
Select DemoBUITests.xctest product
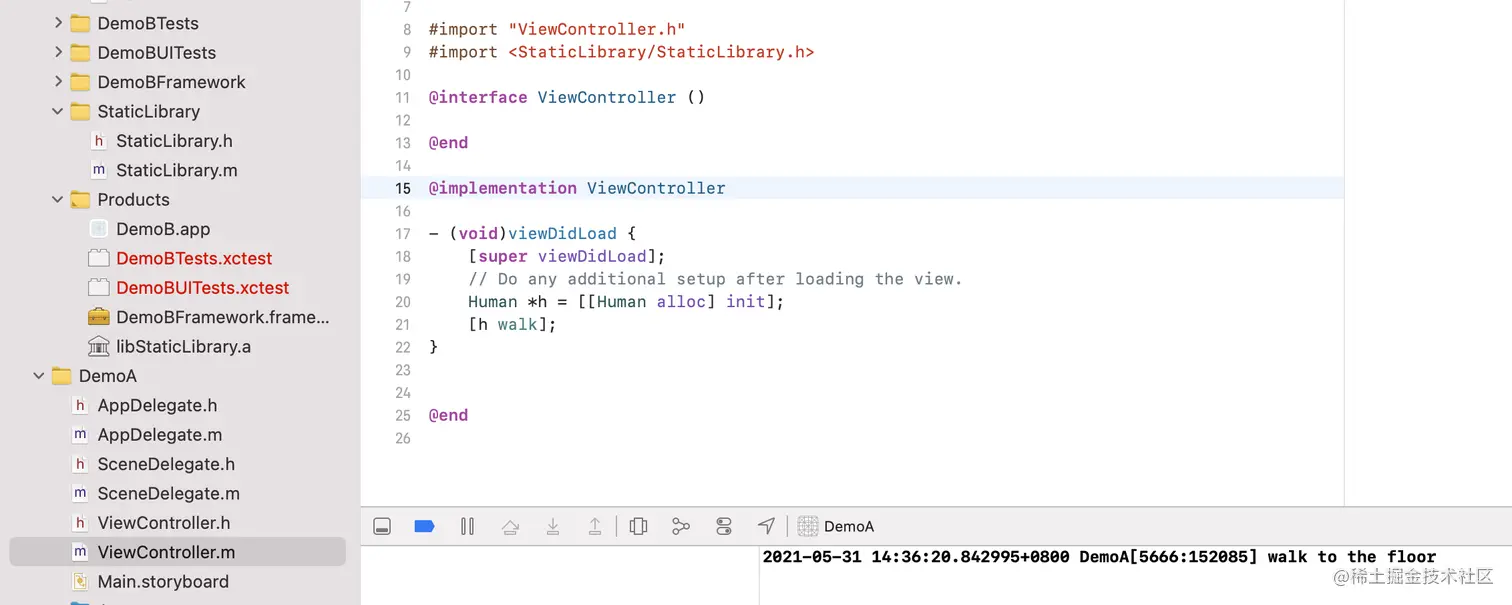pyautogui.click(x=202, y=288)
